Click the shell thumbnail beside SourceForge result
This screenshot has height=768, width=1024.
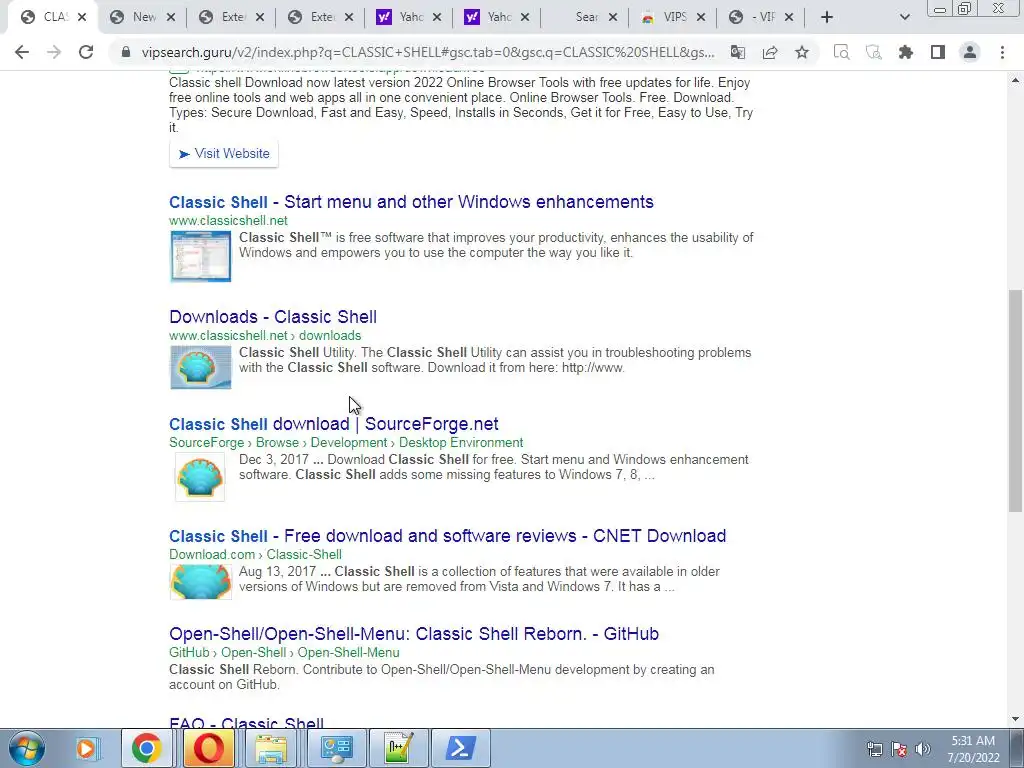point(200,478)
